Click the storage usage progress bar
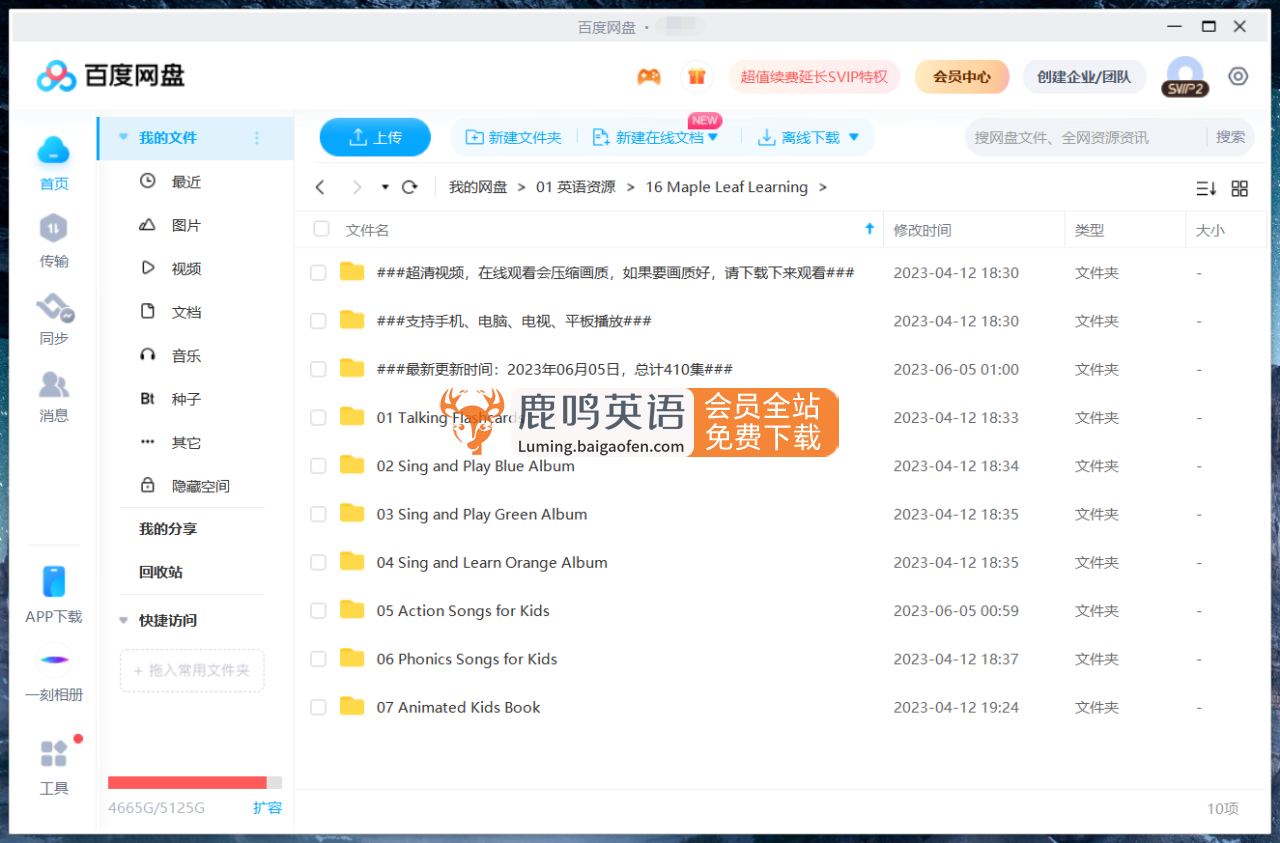 195,782
